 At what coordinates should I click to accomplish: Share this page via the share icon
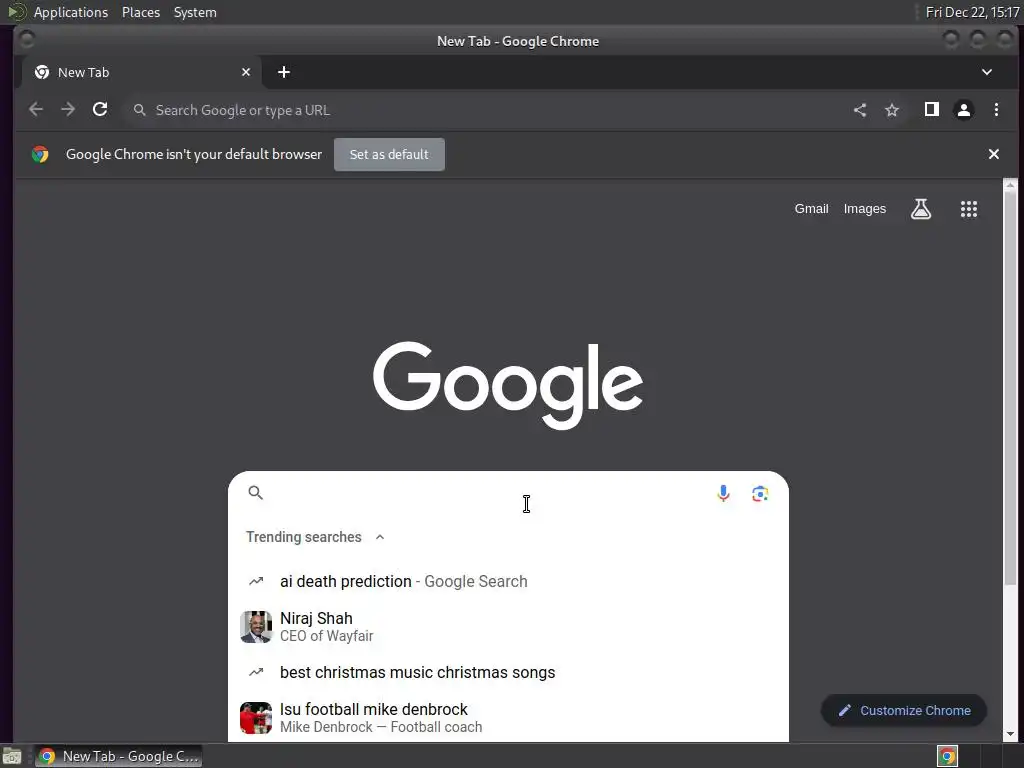[860, 110]
